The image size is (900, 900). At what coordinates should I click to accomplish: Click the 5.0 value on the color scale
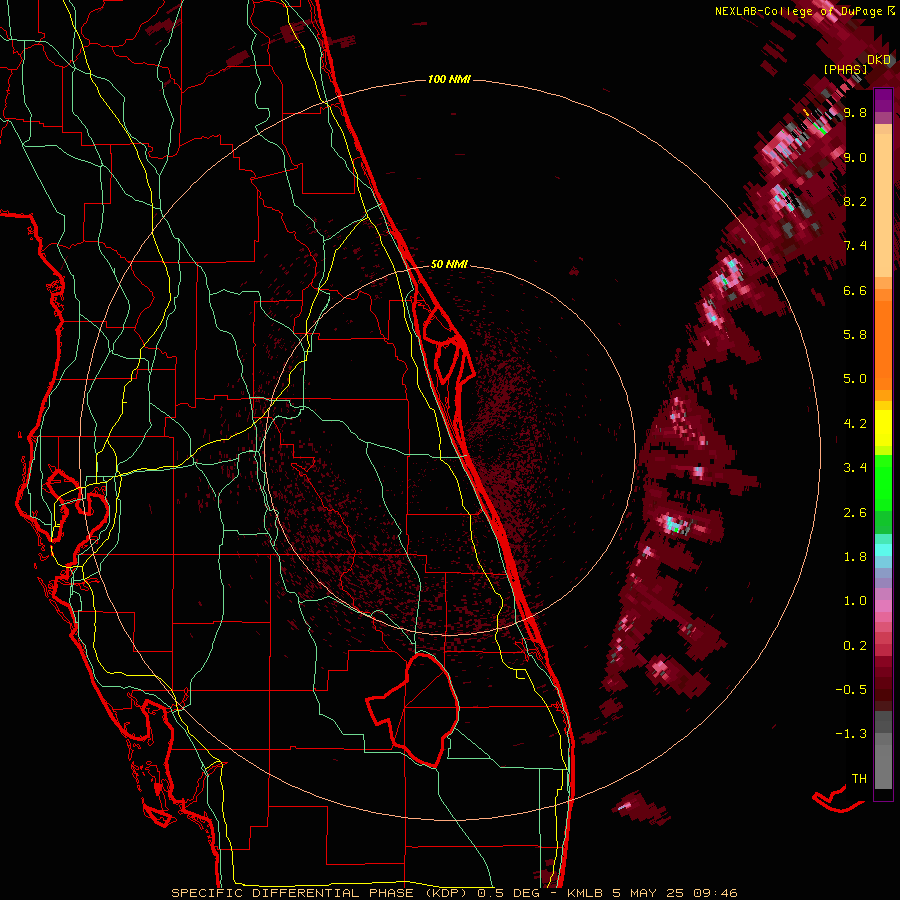[855, 379]
